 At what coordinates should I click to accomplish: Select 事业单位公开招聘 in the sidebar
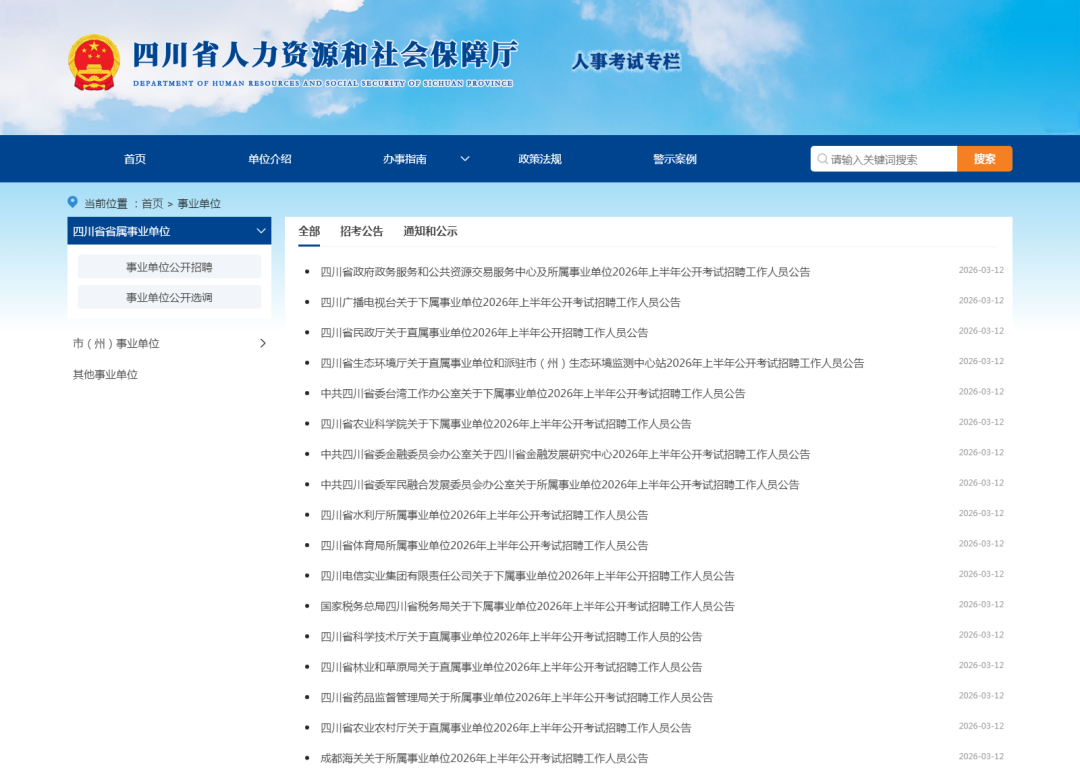pyautogui.click(x=170, y=266)
